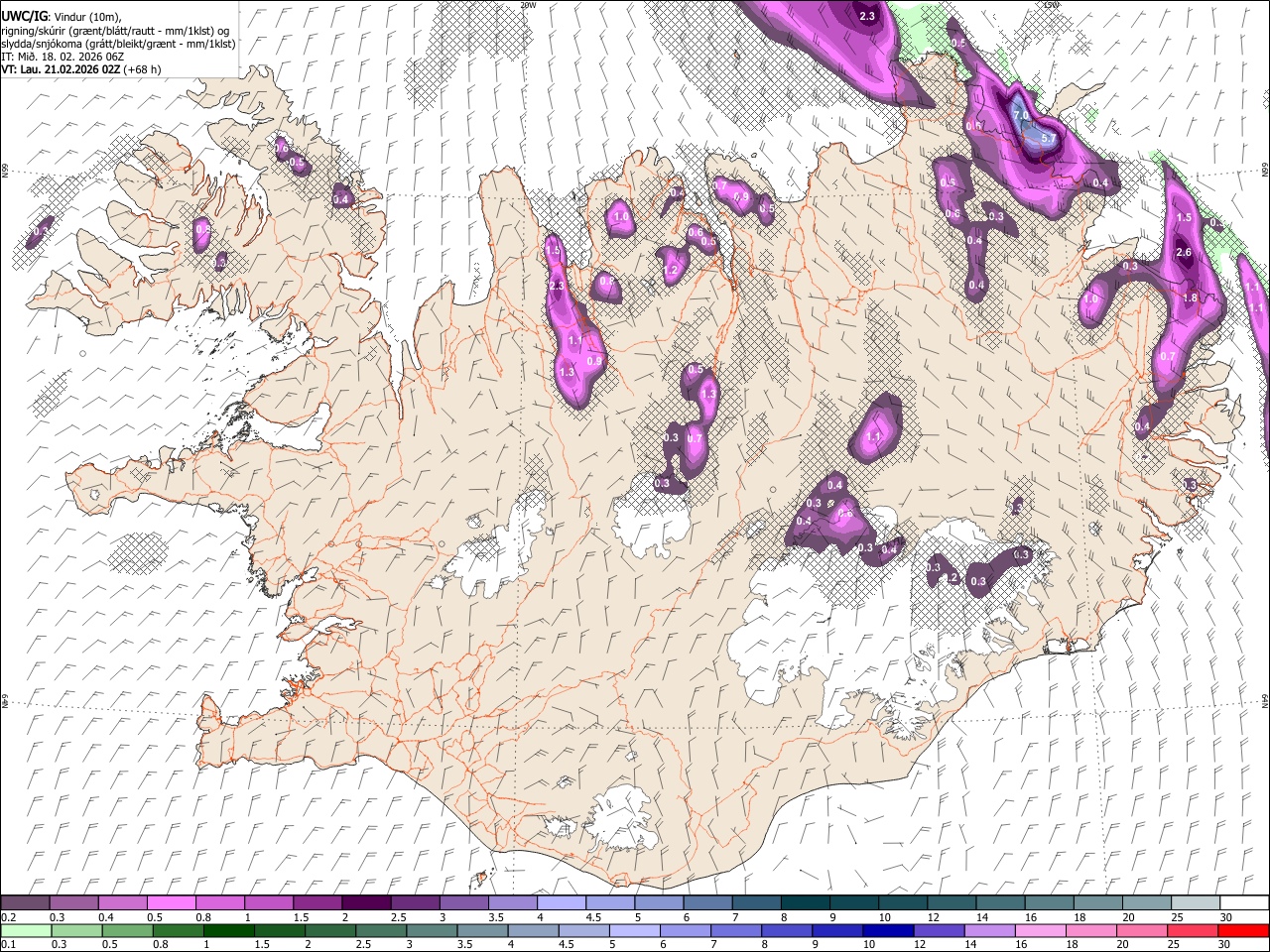Click the "1.8" precipitation value on east coast
Screen dimensions: 1270x952
[x=1192, y=297]
